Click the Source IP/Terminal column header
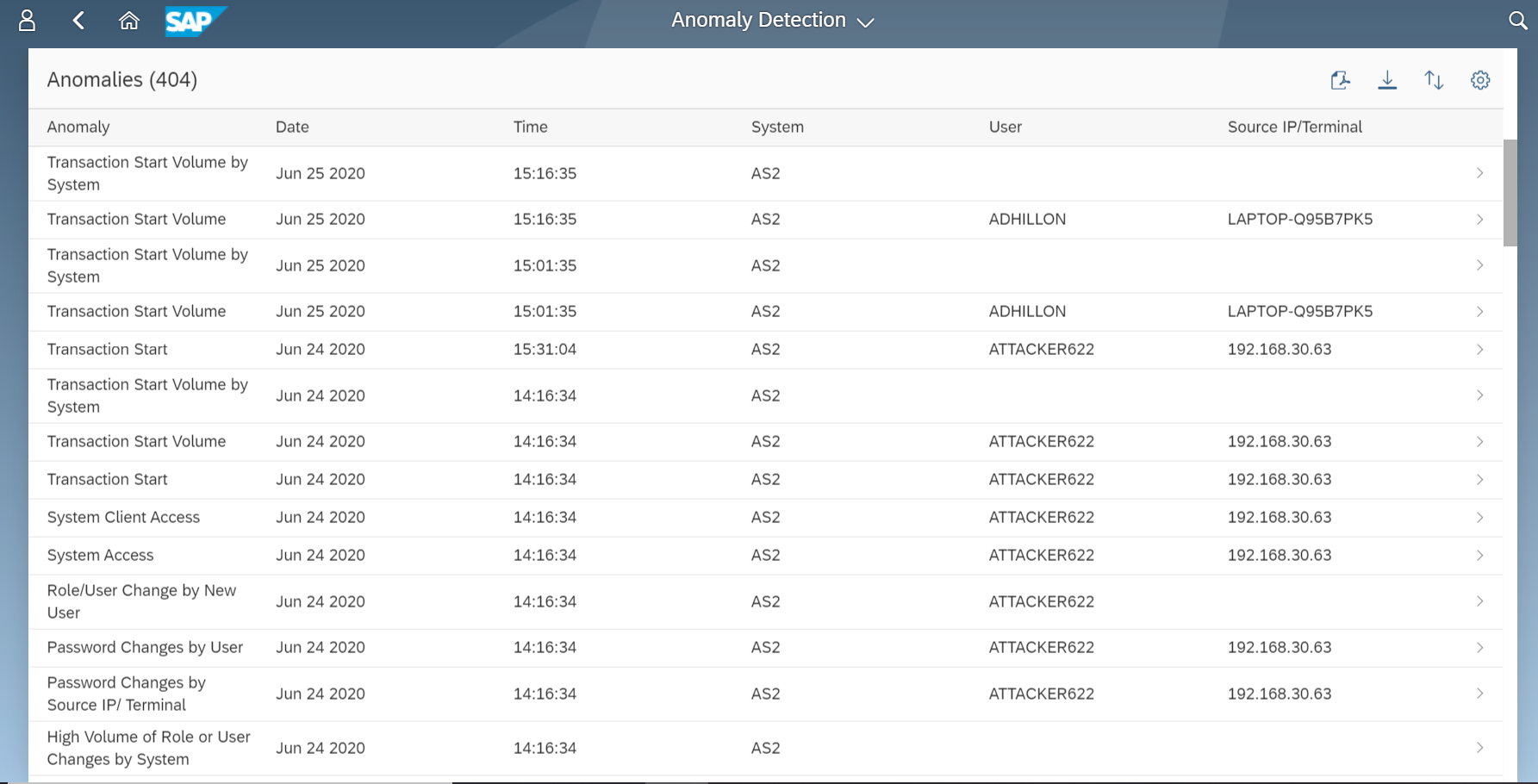Screen dimensions: 1538x784 tap(1294, 128)
